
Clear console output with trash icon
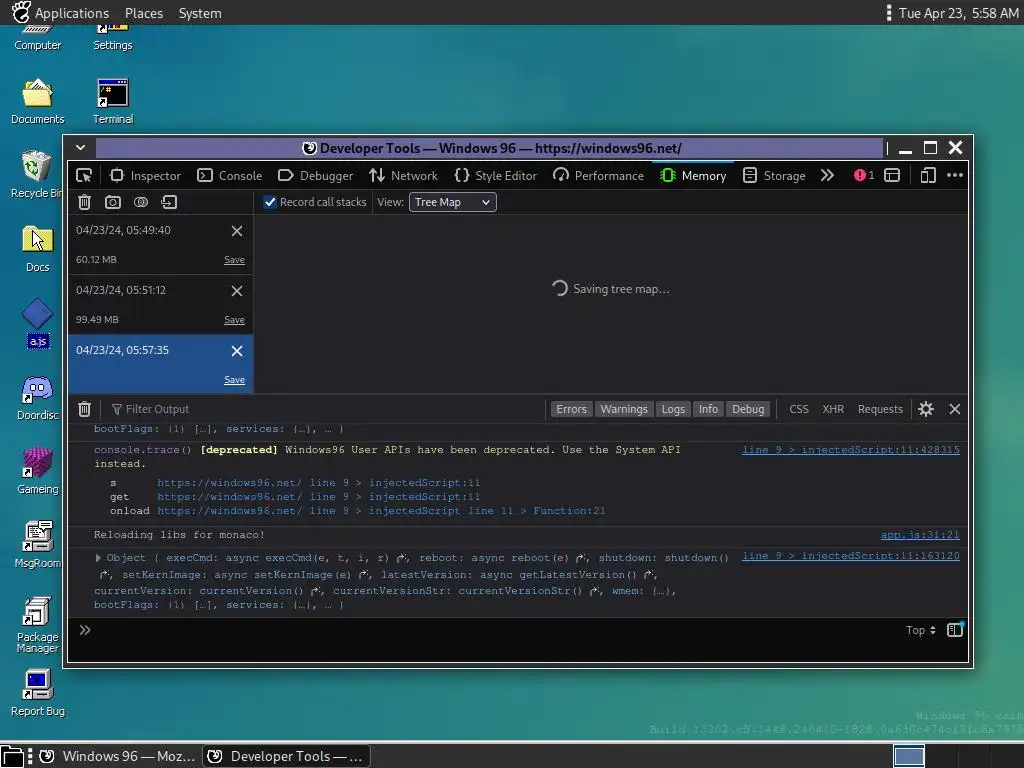[84, 409]
